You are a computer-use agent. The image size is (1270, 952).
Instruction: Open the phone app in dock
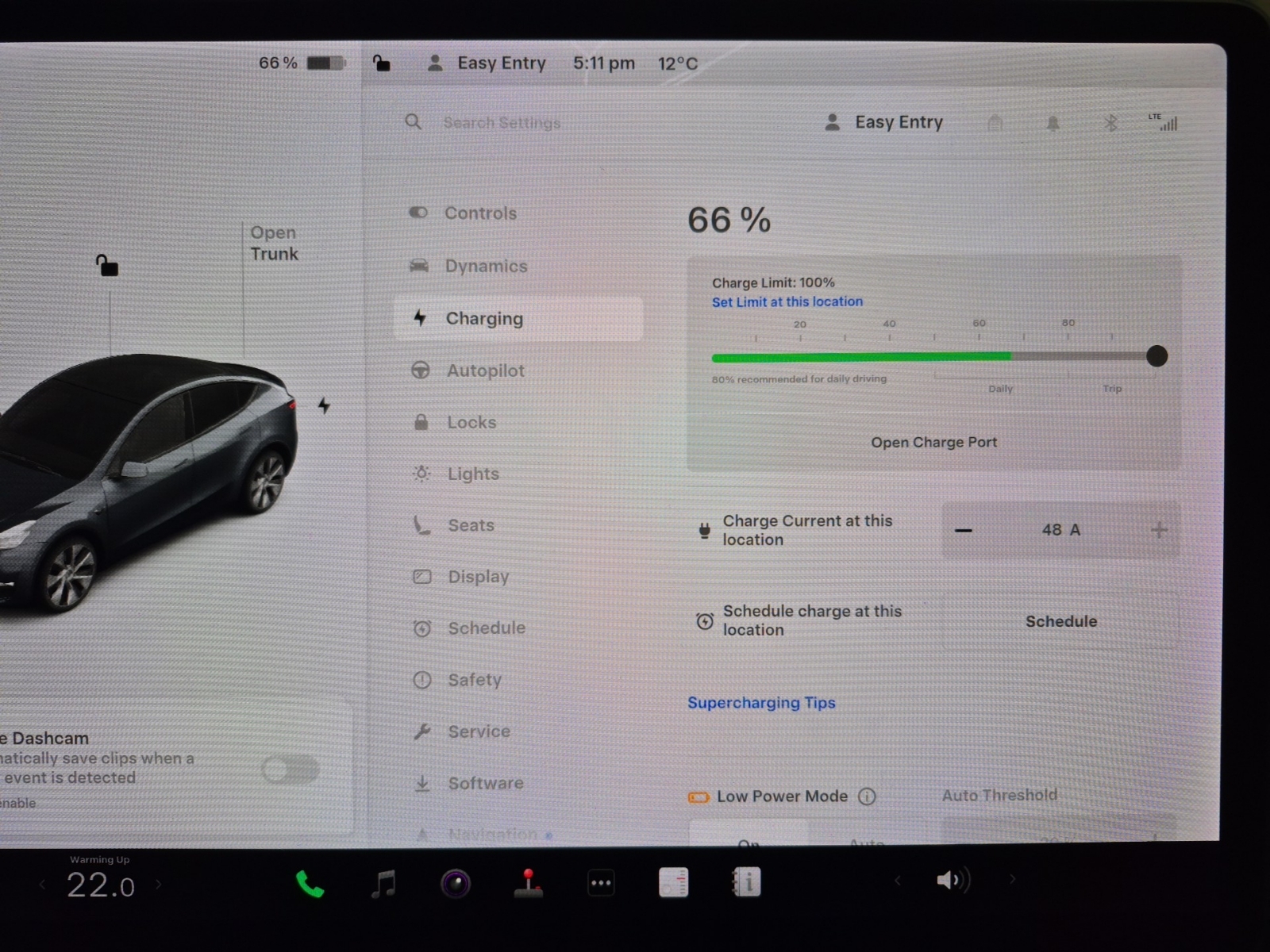click(310, 884)
